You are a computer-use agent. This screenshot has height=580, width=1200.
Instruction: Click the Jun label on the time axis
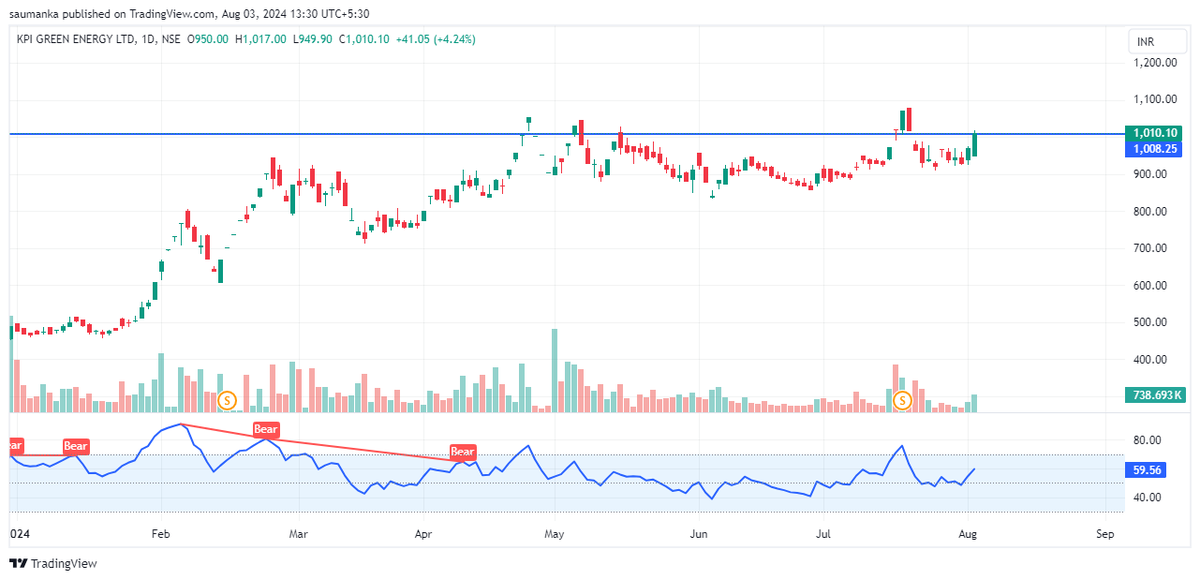pyautogui.click(x=699, y=534)
